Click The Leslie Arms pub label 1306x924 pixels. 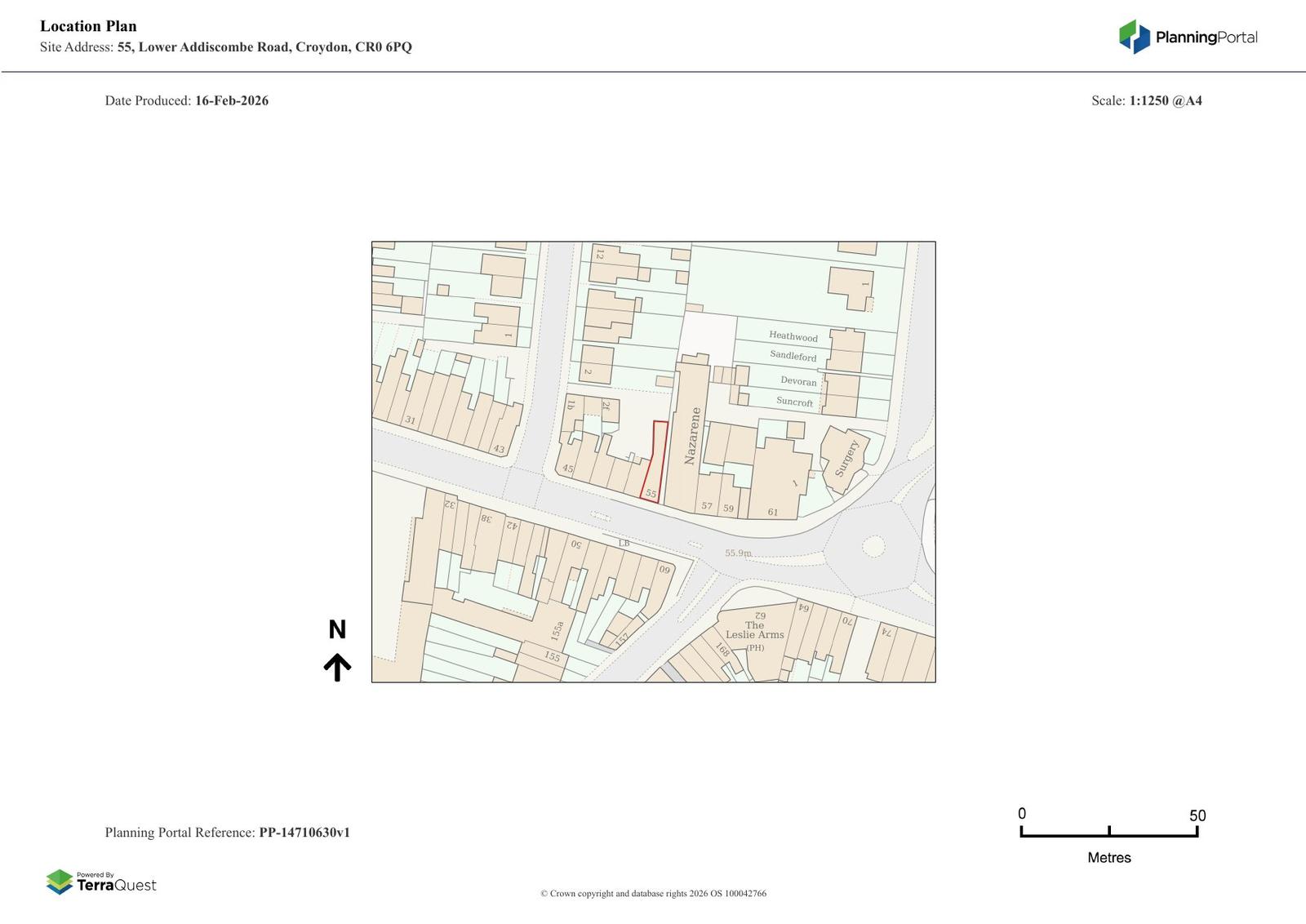[754, 631]
